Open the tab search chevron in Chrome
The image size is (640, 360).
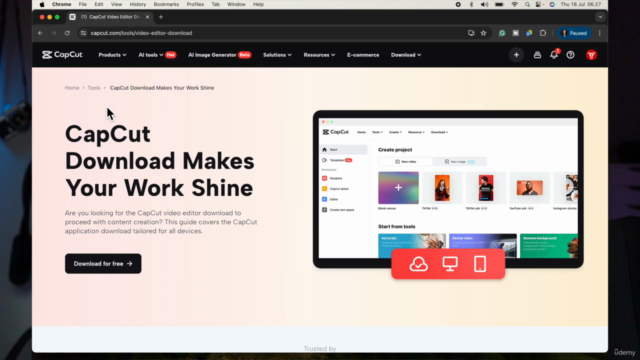(x=600, y=17)
